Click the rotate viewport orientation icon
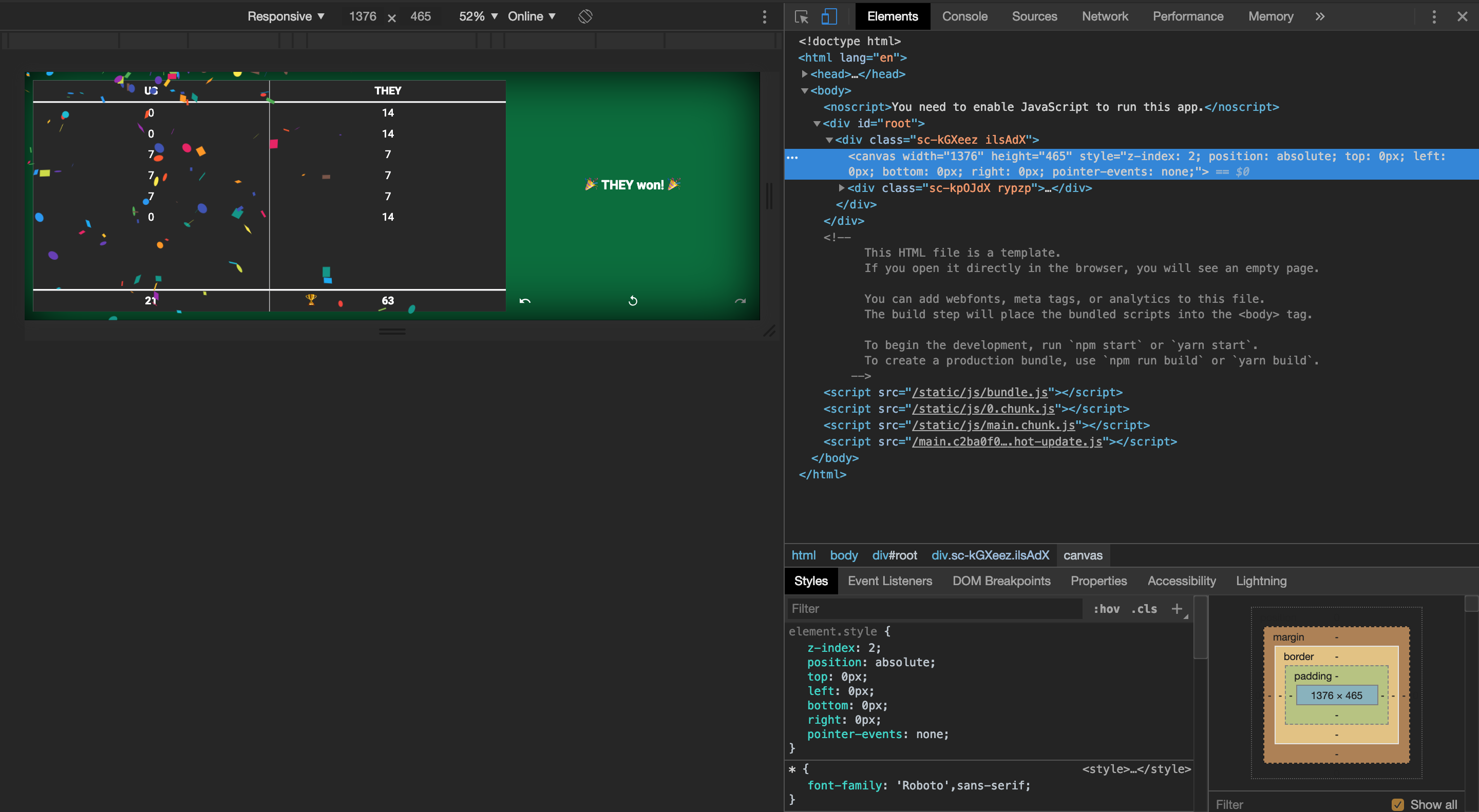1479x812 pixels. pos(585,16)
